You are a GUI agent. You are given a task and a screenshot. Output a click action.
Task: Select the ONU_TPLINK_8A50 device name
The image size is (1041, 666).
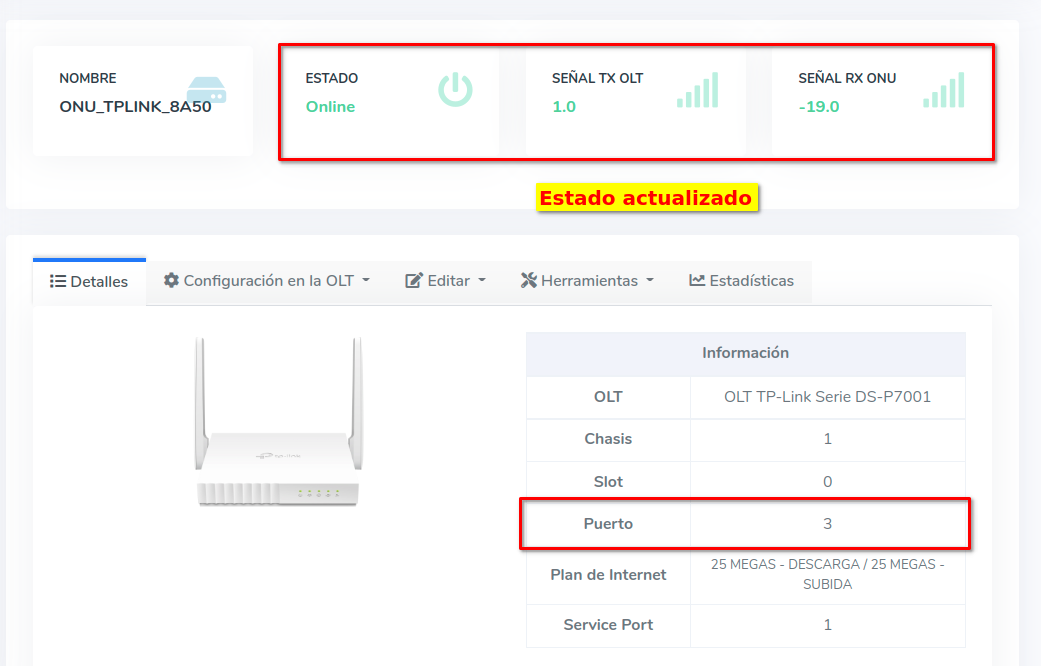[135, 107]
